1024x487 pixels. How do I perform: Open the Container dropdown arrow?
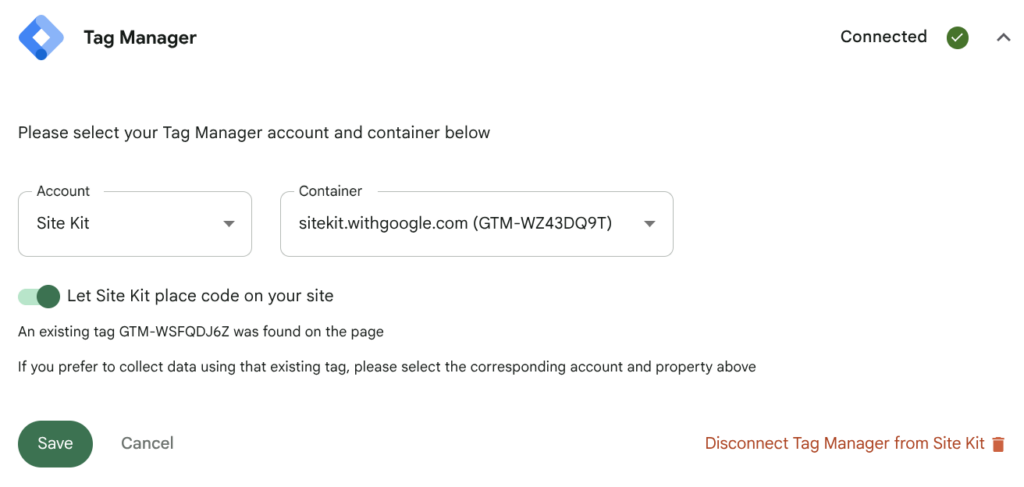point(650,224)
